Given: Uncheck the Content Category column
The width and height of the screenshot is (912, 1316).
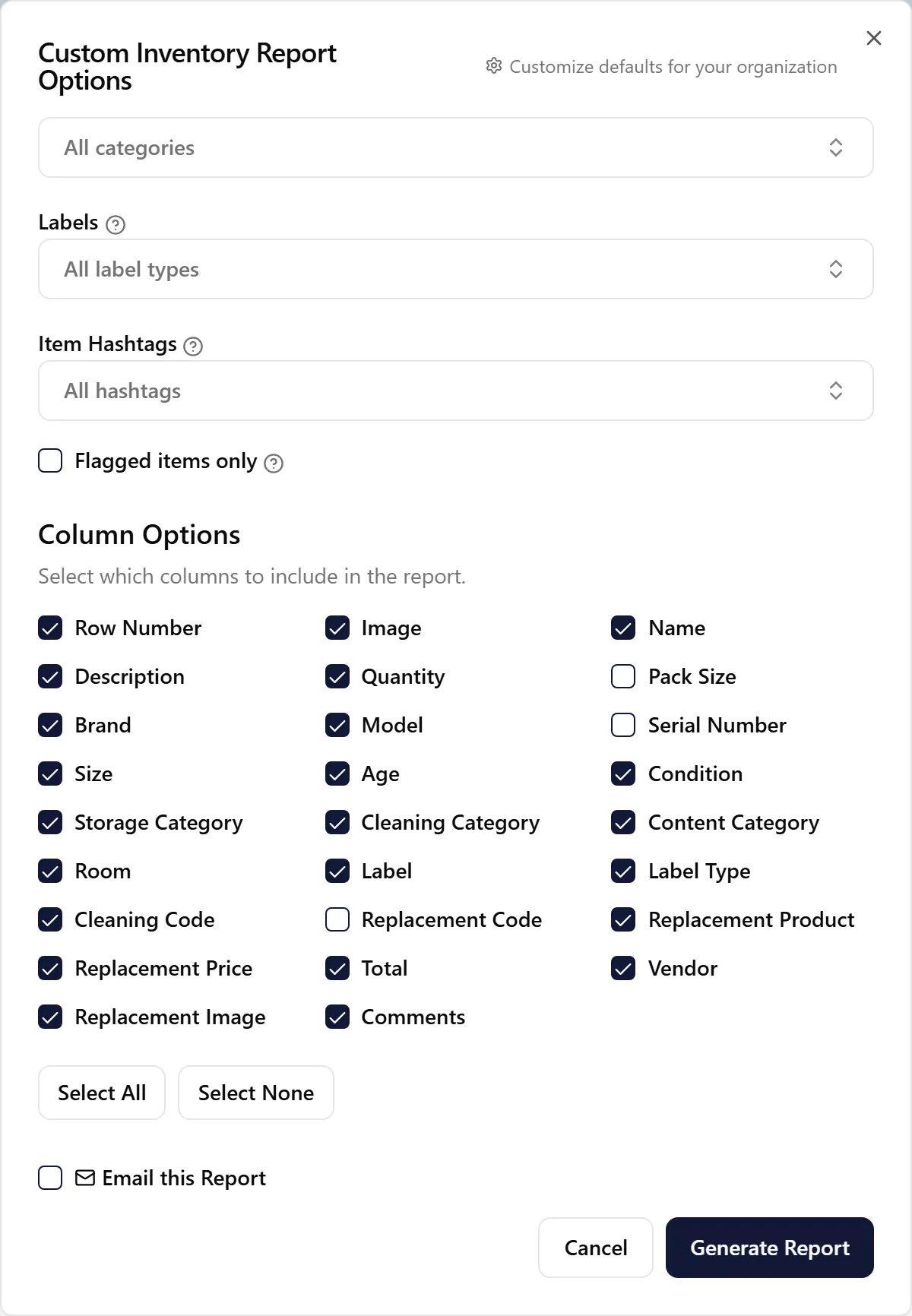Looking at the screenshot, I should point(623,822).
